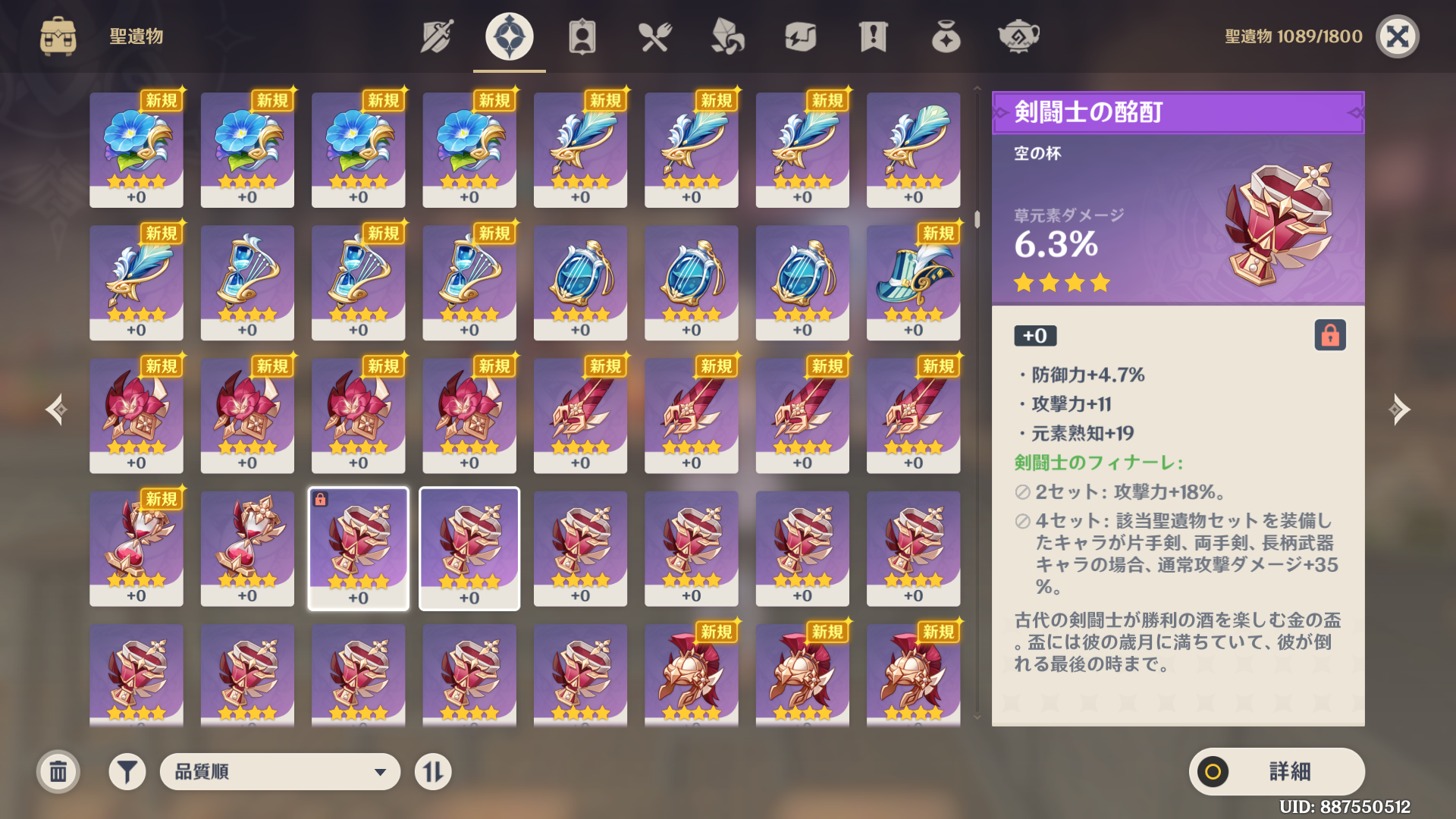Screen dimensions: 1456x819
Task: Toggle the artifact lock icon
Action: [x=1330, y=335]
